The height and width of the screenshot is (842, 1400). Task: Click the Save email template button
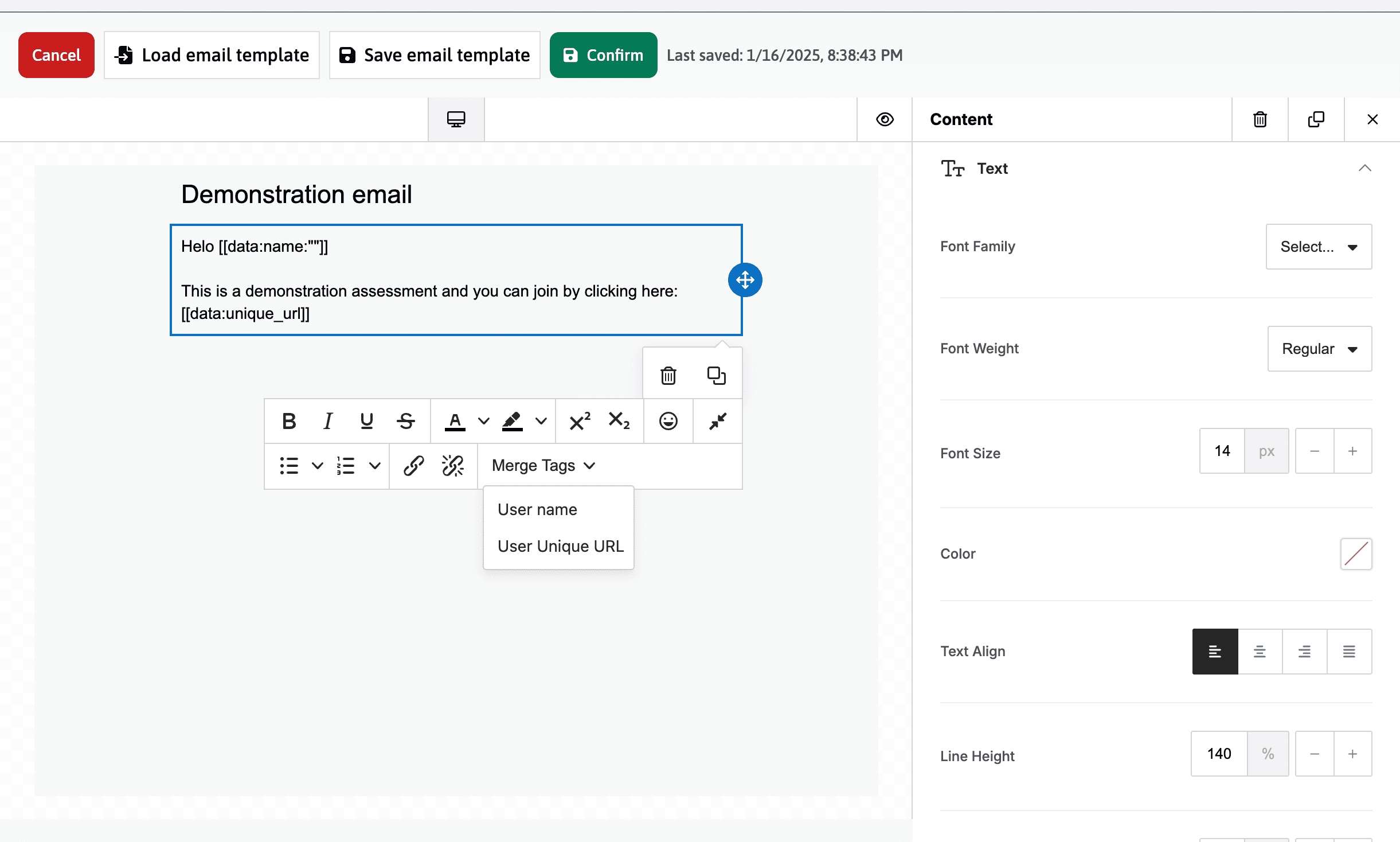point(435,55)
